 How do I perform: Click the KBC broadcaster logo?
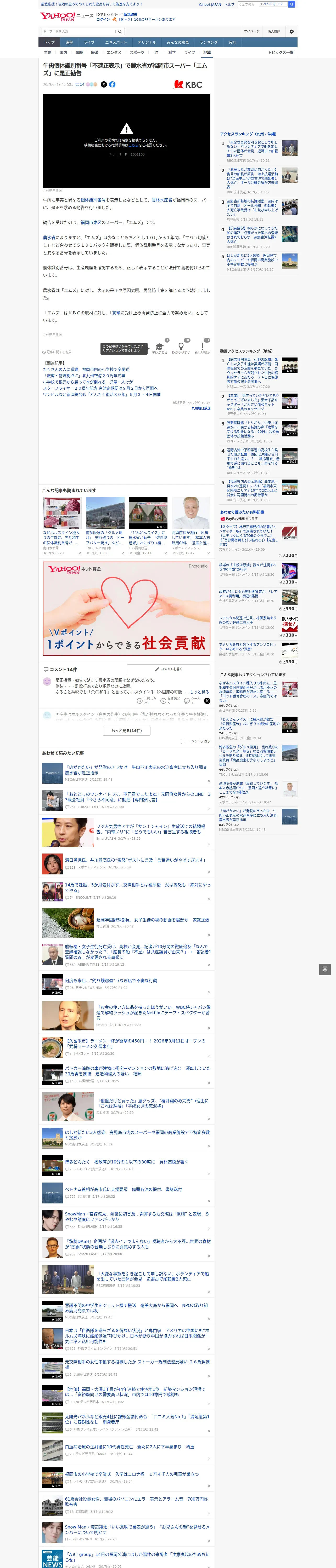coord(188,85)
